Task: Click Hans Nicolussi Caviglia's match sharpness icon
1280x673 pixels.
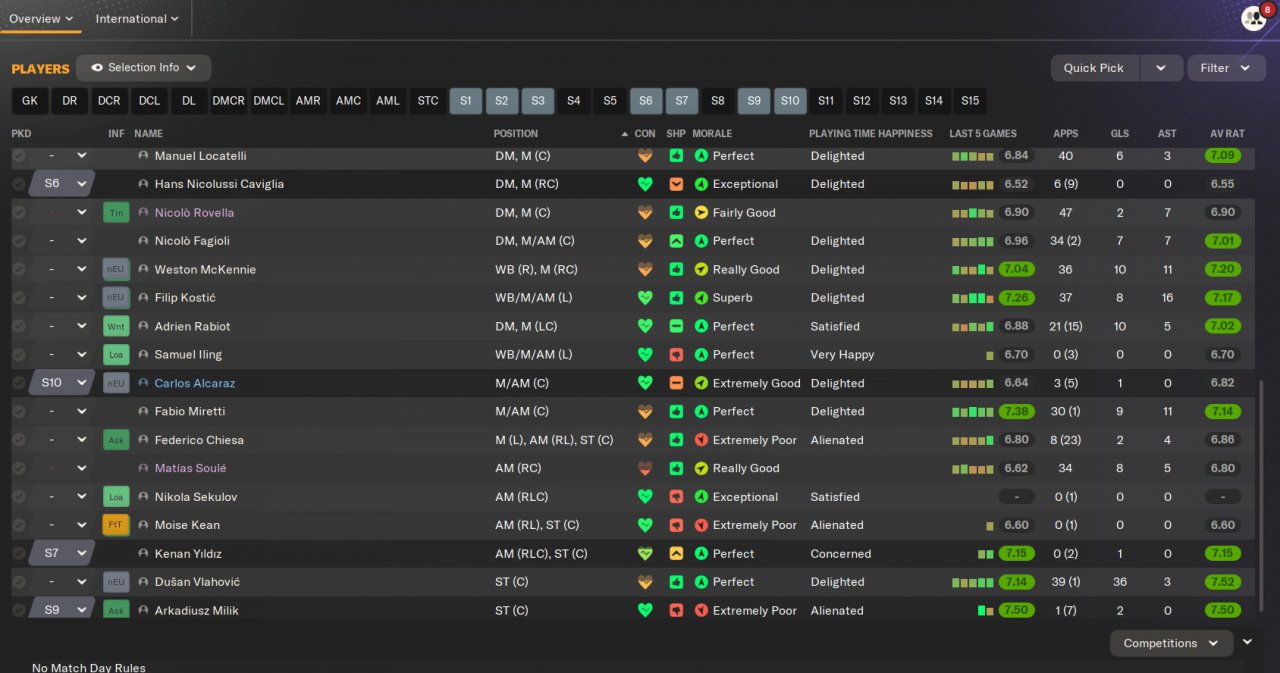Action: tap(677, 184)
